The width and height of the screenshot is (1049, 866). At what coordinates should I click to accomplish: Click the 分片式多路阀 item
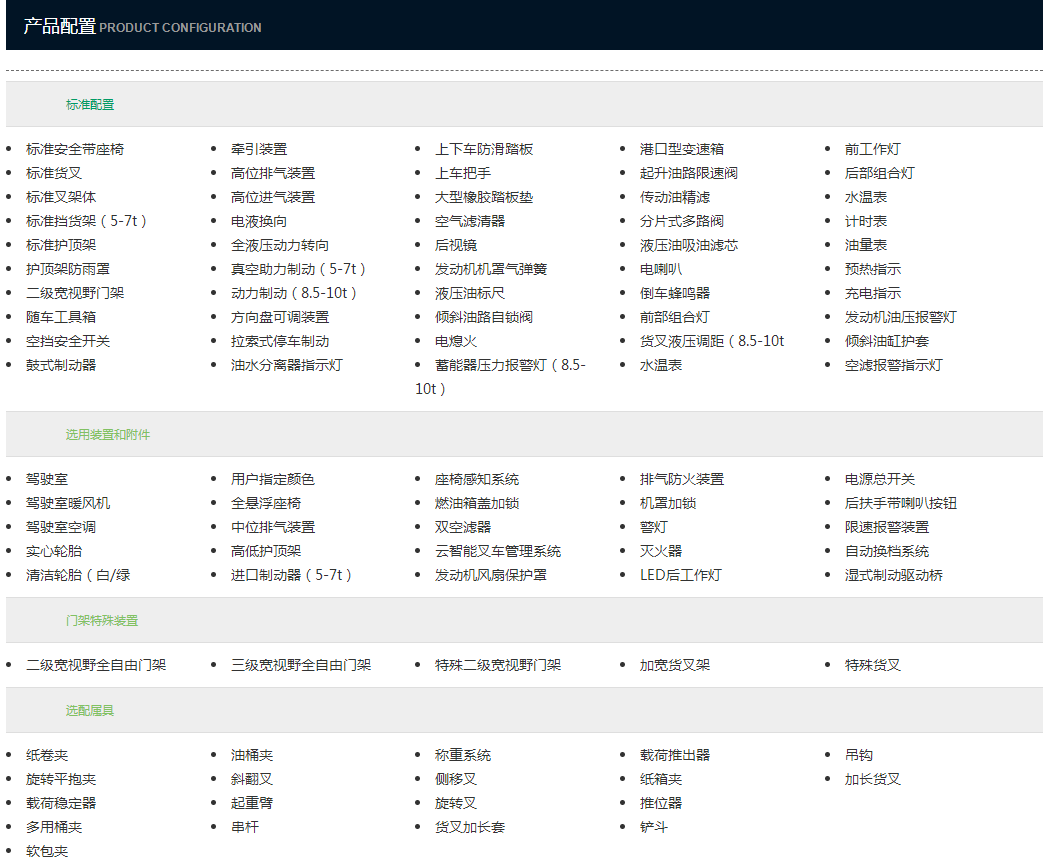(682, 222)
